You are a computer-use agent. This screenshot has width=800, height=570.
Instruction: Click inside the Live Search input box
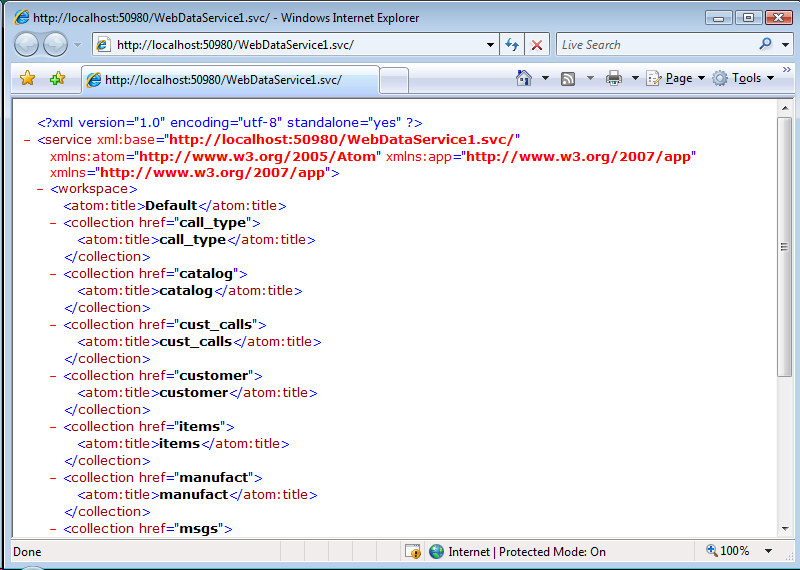tap(655, 45)
